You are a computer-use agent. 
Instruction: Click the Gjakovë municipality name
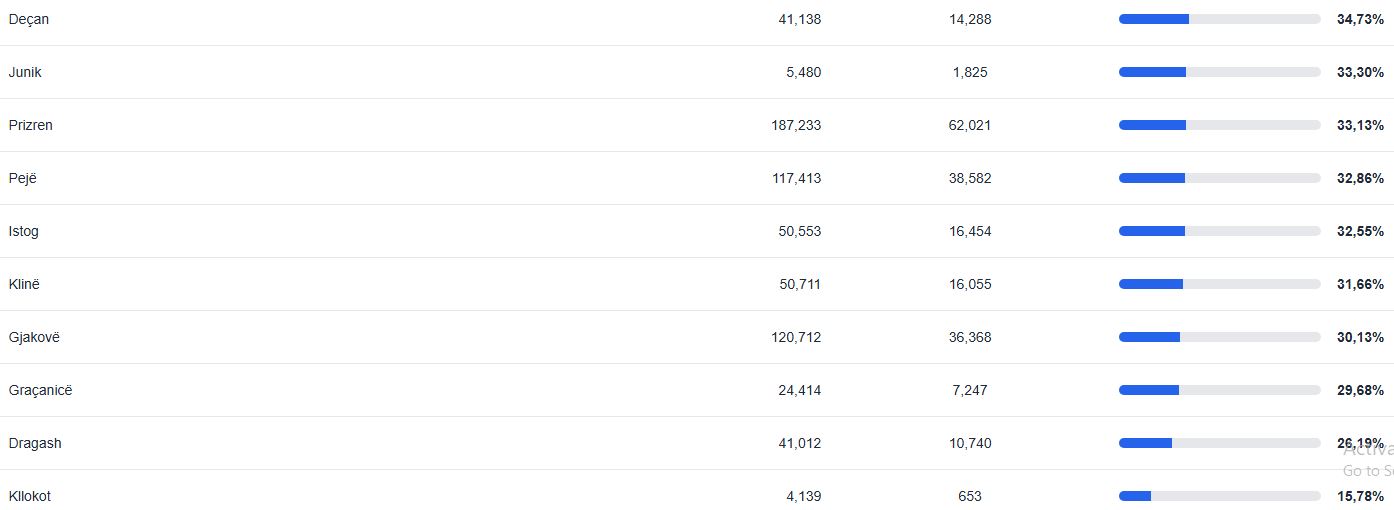(x=34, y=337)
